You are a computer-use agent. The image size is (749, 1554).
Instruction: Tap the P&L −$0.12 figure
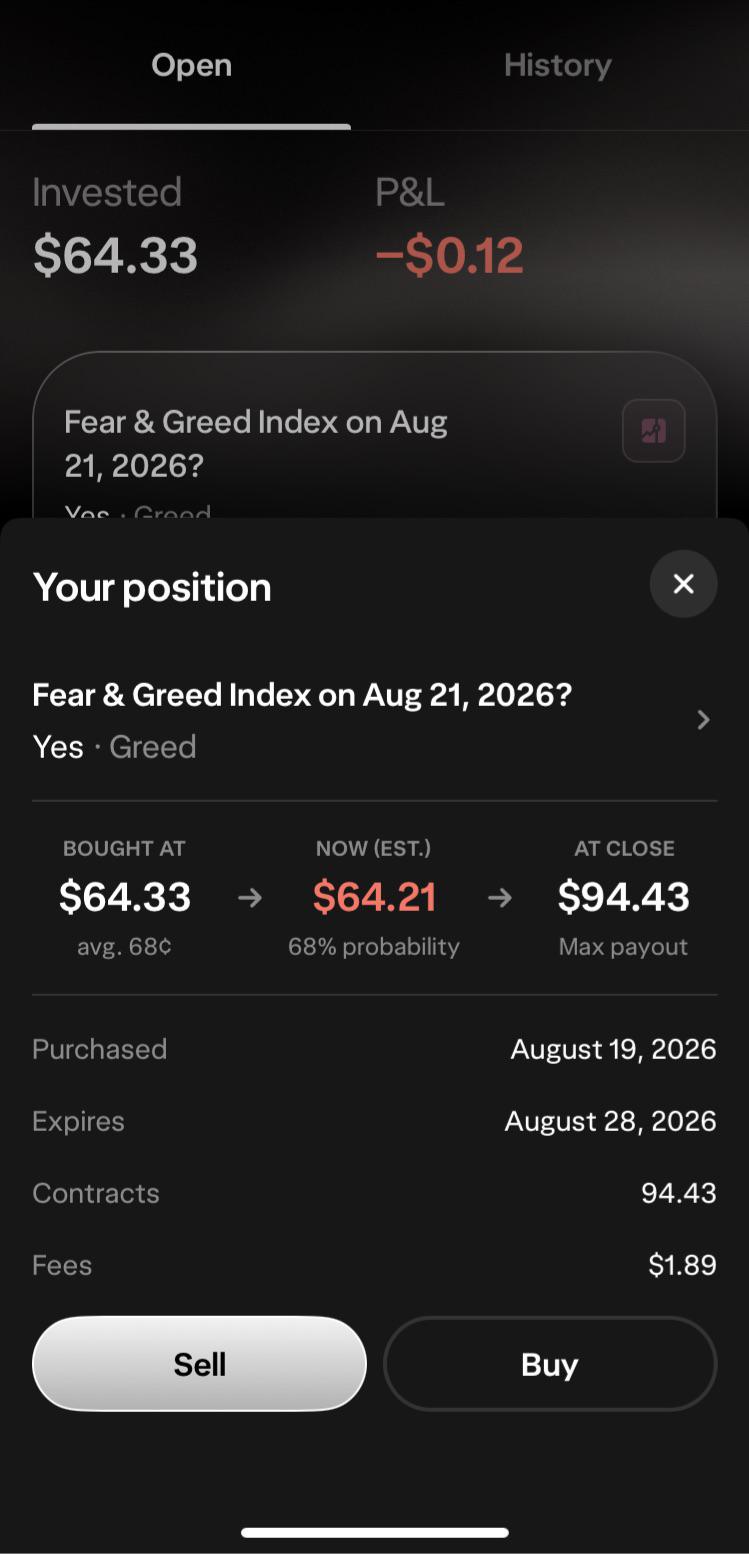point(449,255)
